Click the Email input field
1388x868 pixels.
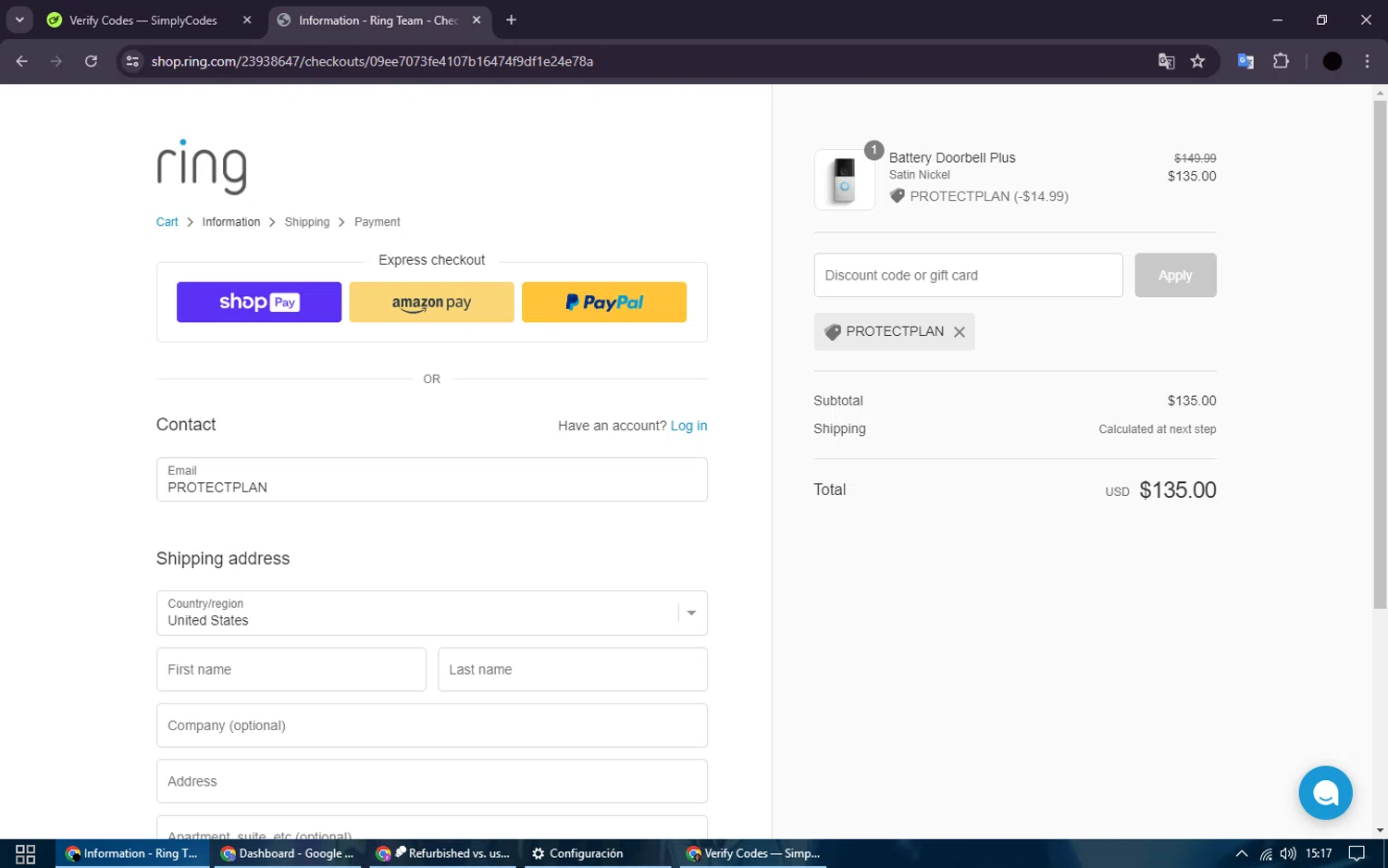tap(432, 479)
